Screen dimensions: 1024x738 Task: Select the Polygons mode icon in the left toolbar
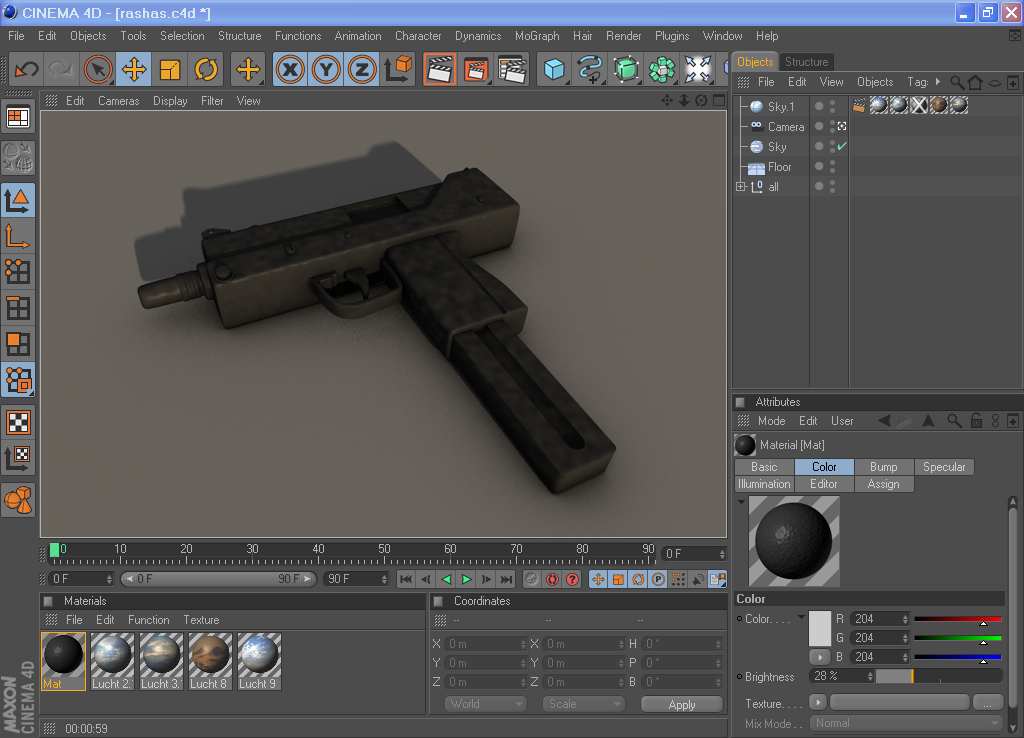click(x=18, y=344)
